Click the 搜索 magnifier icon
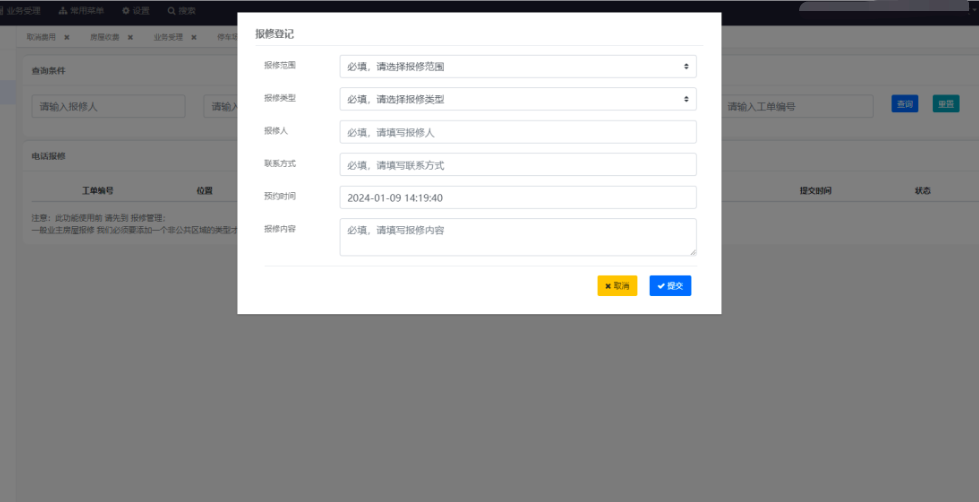 [x=172, y=10]
